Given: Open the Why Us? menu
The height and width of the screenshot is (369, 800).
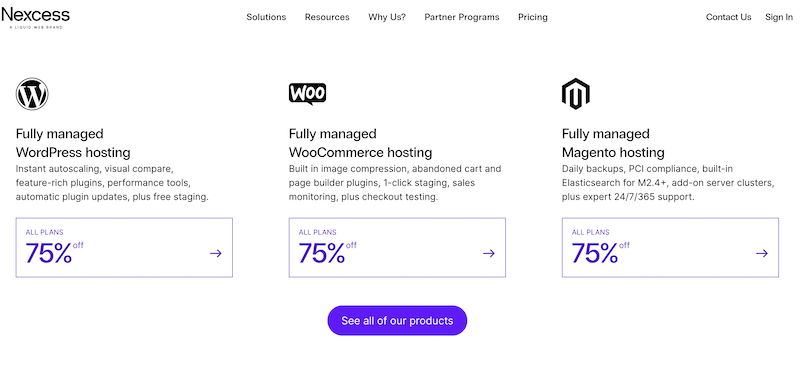Looking at the screenshot, I should (x=387, y=17).
